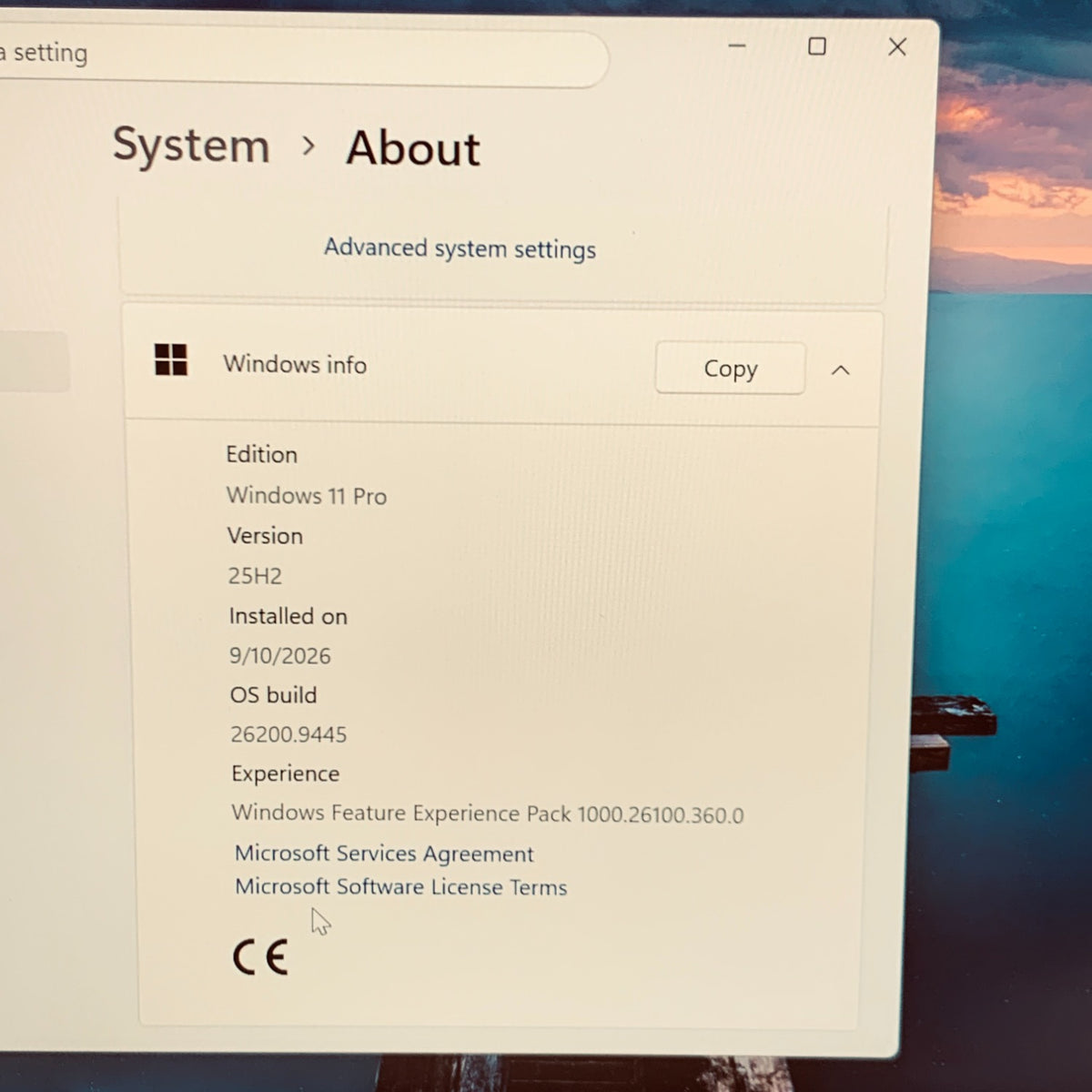Open Microsoft Software License Terms link
1092x1092 pixels.
point(401,886)
